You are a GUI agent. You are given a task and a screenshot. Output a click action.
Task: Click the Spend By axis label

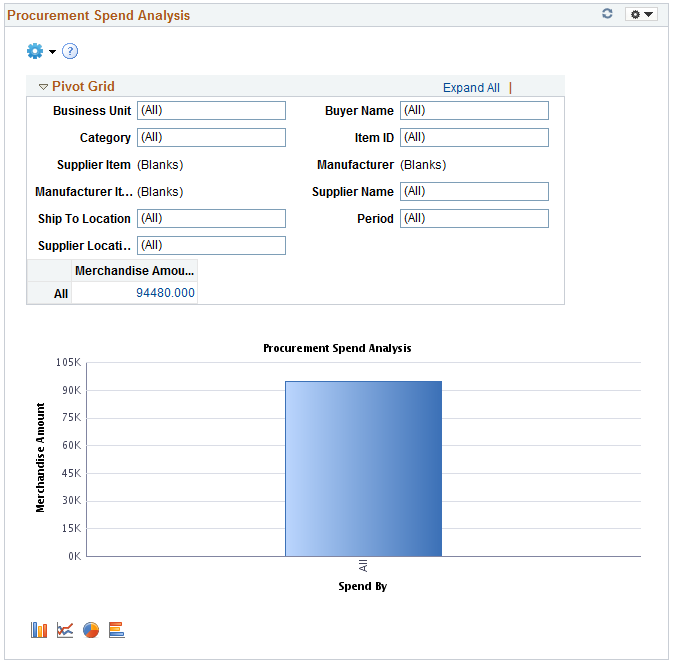363,586
